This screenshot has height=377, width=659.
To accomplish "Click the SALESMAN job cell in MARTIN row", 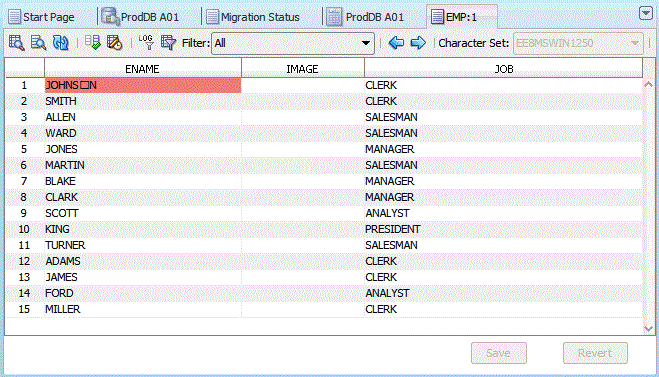I will point(503,165).
